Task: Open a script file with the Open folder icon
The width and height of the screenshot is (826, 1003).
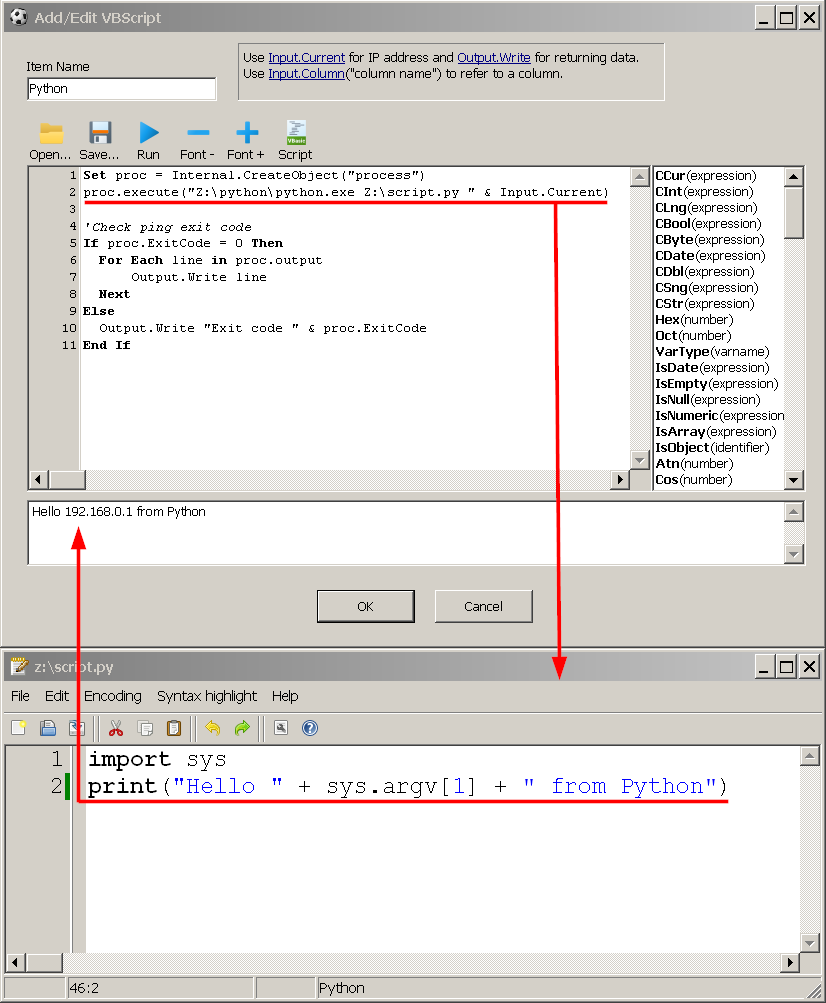Action: (51, 133)
